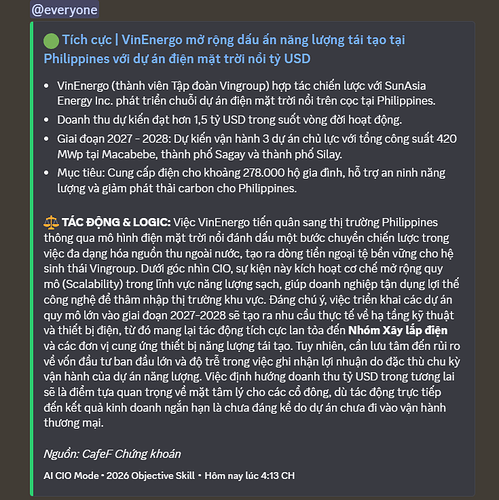Click the final 'thương mại.' paragraph line
Viewport: 499px width, 500px height.
point(74,423)
